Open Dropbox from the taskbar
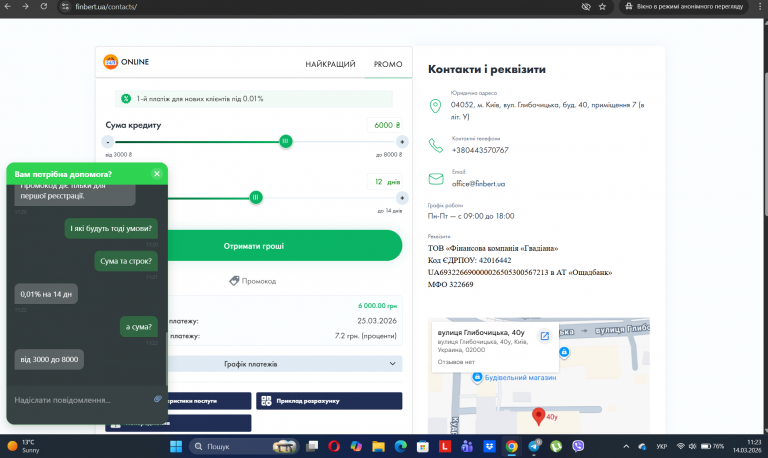768x458 pixels. (x=489, y=446)
